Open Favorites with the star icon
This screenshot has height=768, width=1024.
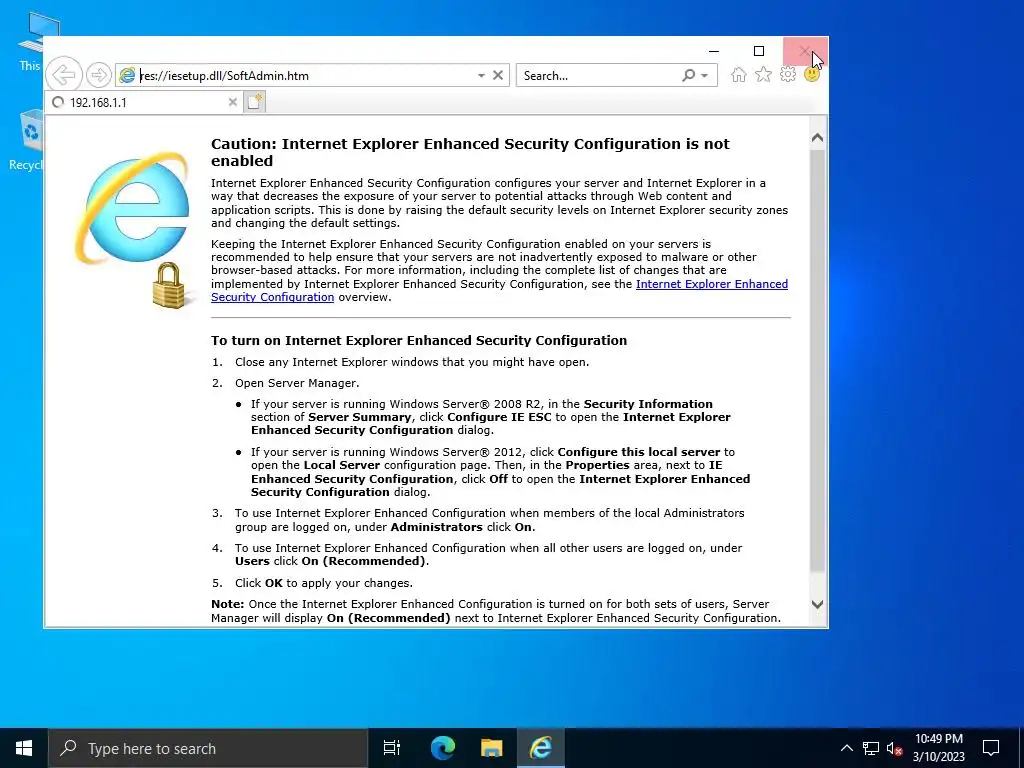tap(763, 74)
